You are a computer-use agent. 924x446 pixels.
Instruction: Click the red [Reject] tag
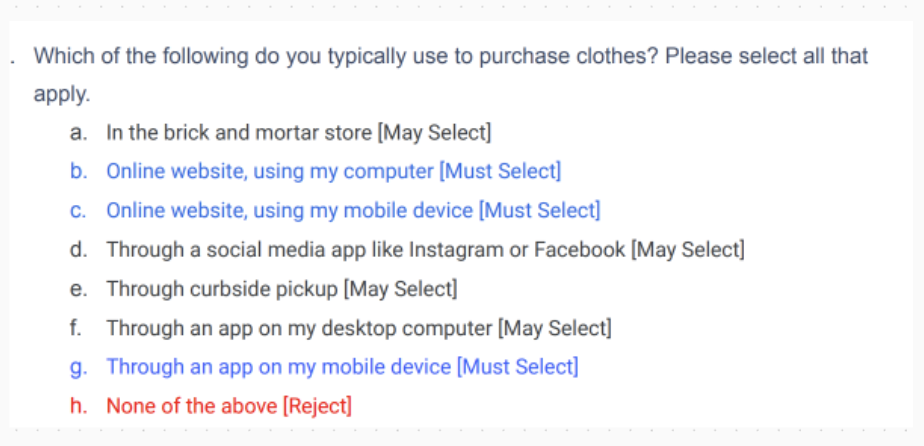317,406
